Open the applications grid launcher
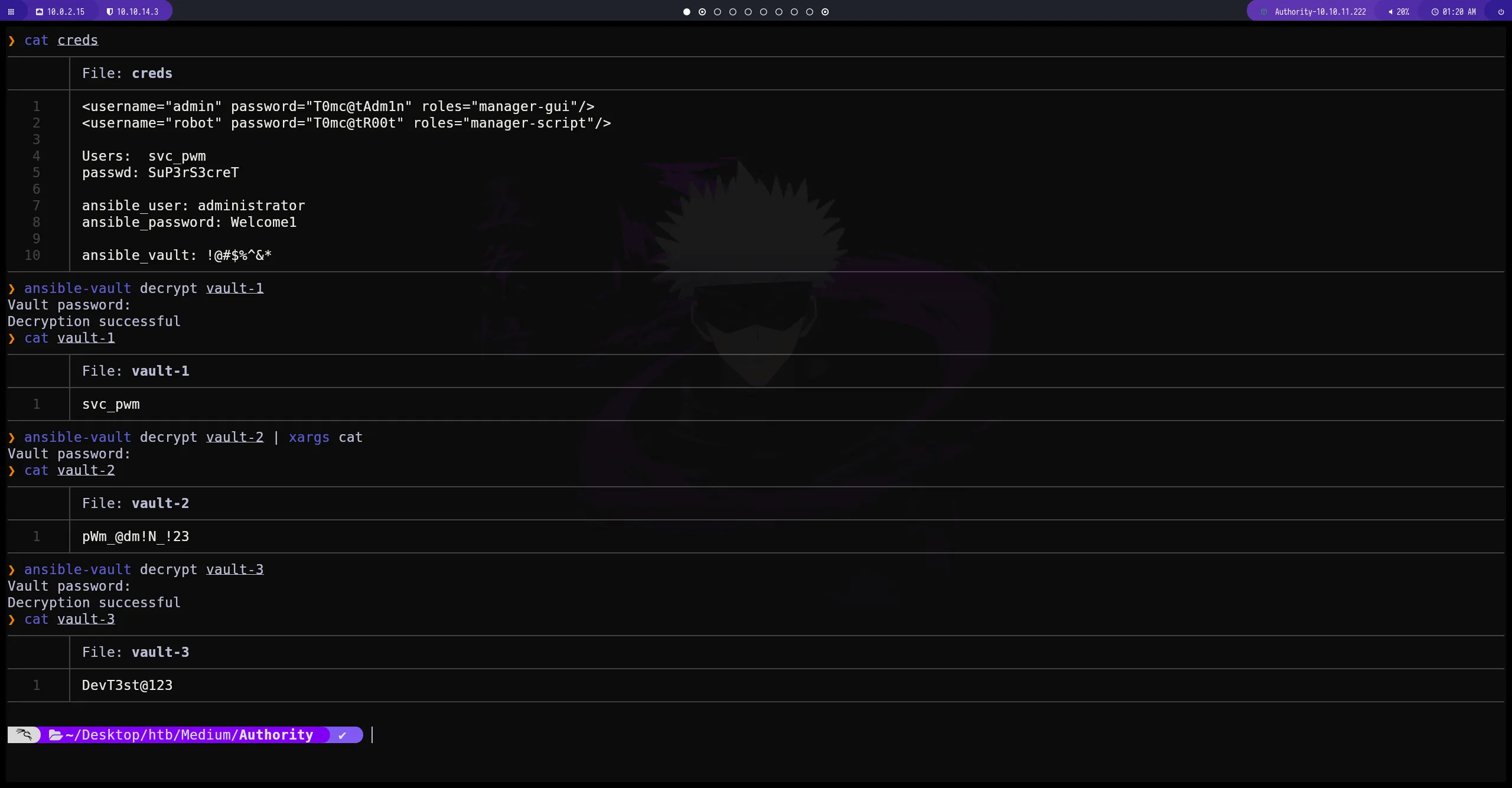Viewport: 1512px width, 788px height. click(12, 11)
